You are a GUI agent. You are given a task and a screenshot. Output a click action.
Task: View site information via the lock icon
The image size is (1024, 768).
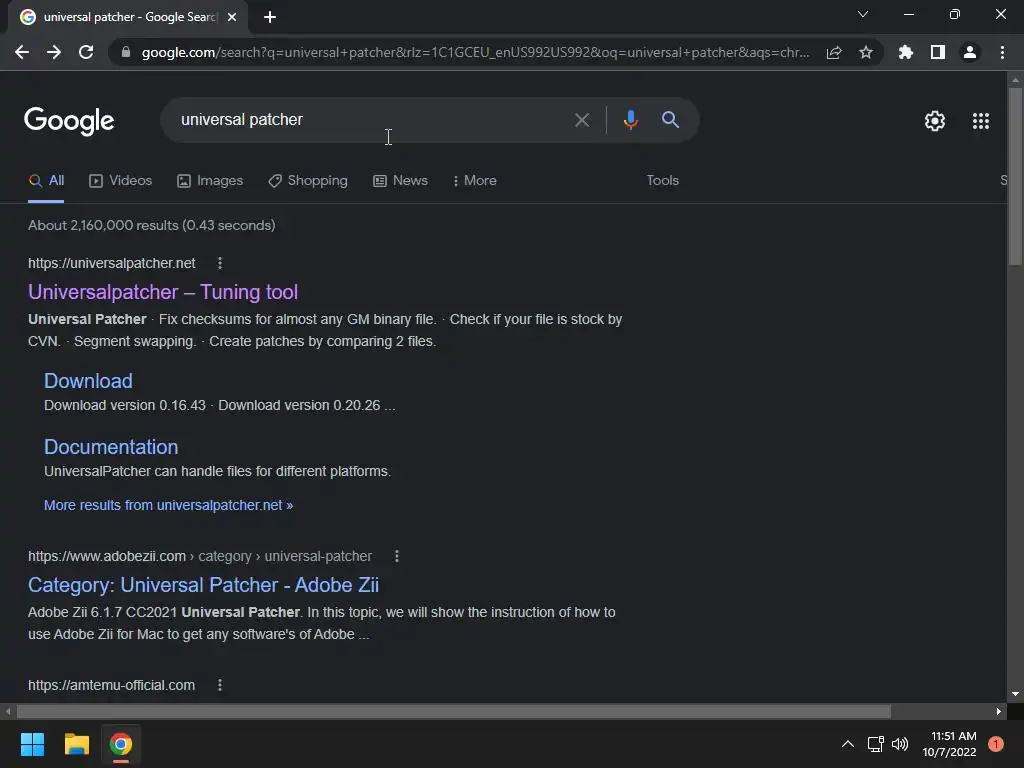(126, 52)
